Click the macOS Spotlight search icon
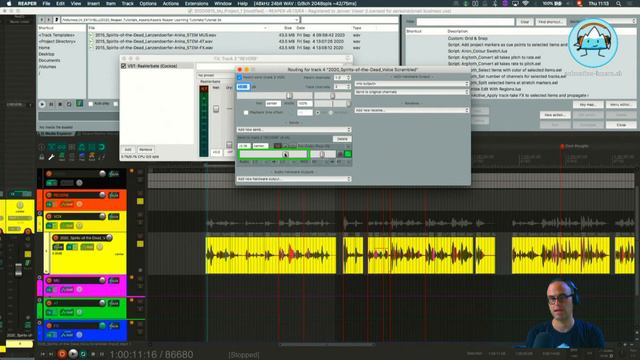Image resolution: width=640 pixels, height=360 pixels. click(x=618, y=3)
